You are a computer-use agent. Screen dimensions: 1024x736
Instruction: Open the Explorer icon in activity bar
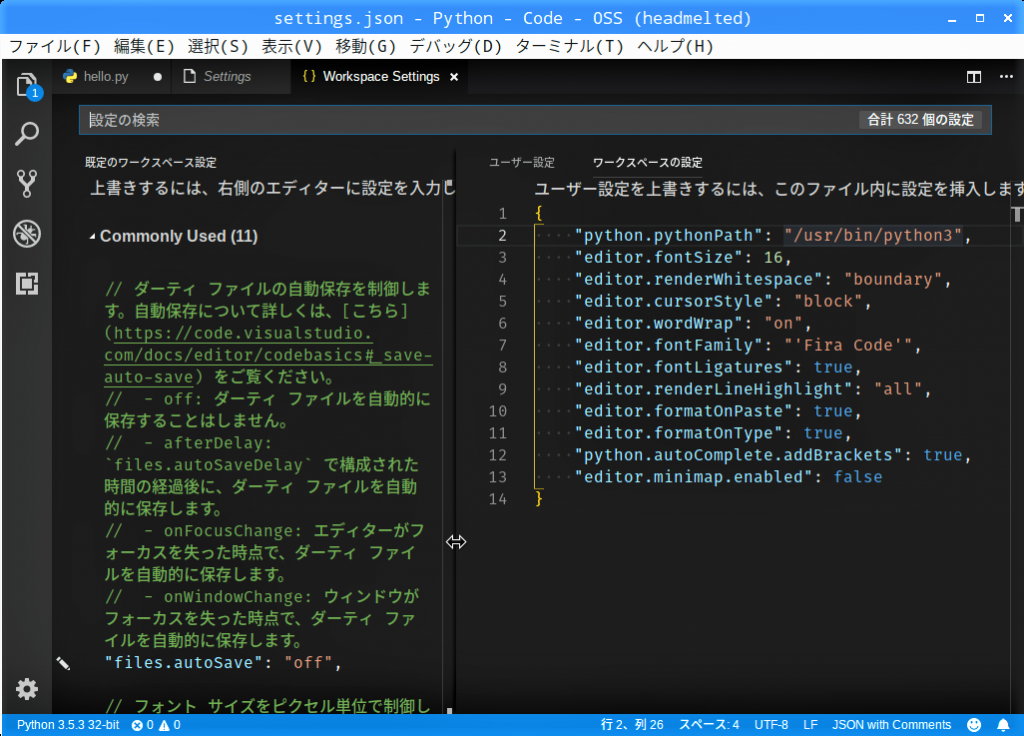tap(27, 85)
